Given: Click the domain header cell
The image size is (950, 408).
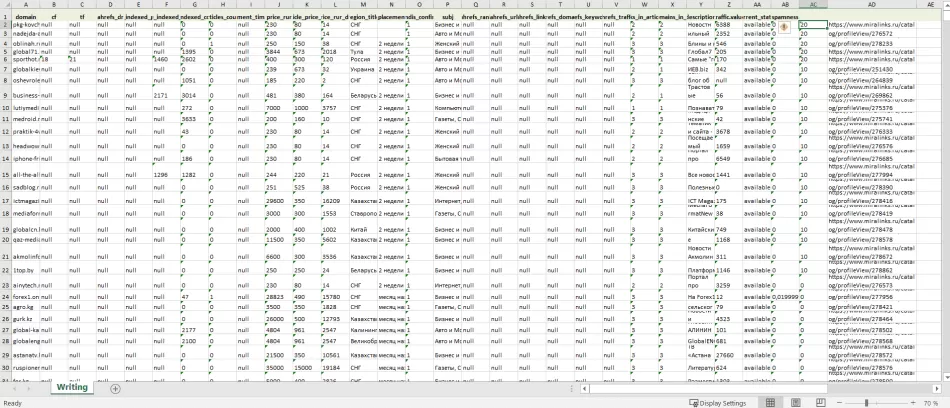Looking at the screenshot, I should (x=26, y=18).
